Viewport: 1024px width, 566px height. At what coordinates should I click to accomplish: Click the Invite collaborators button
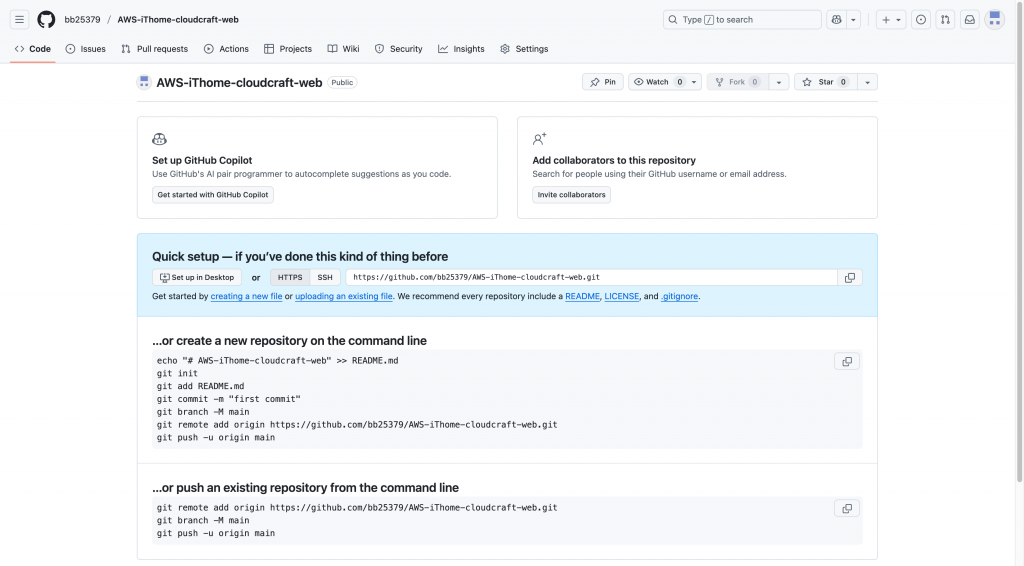pos(571,195)
